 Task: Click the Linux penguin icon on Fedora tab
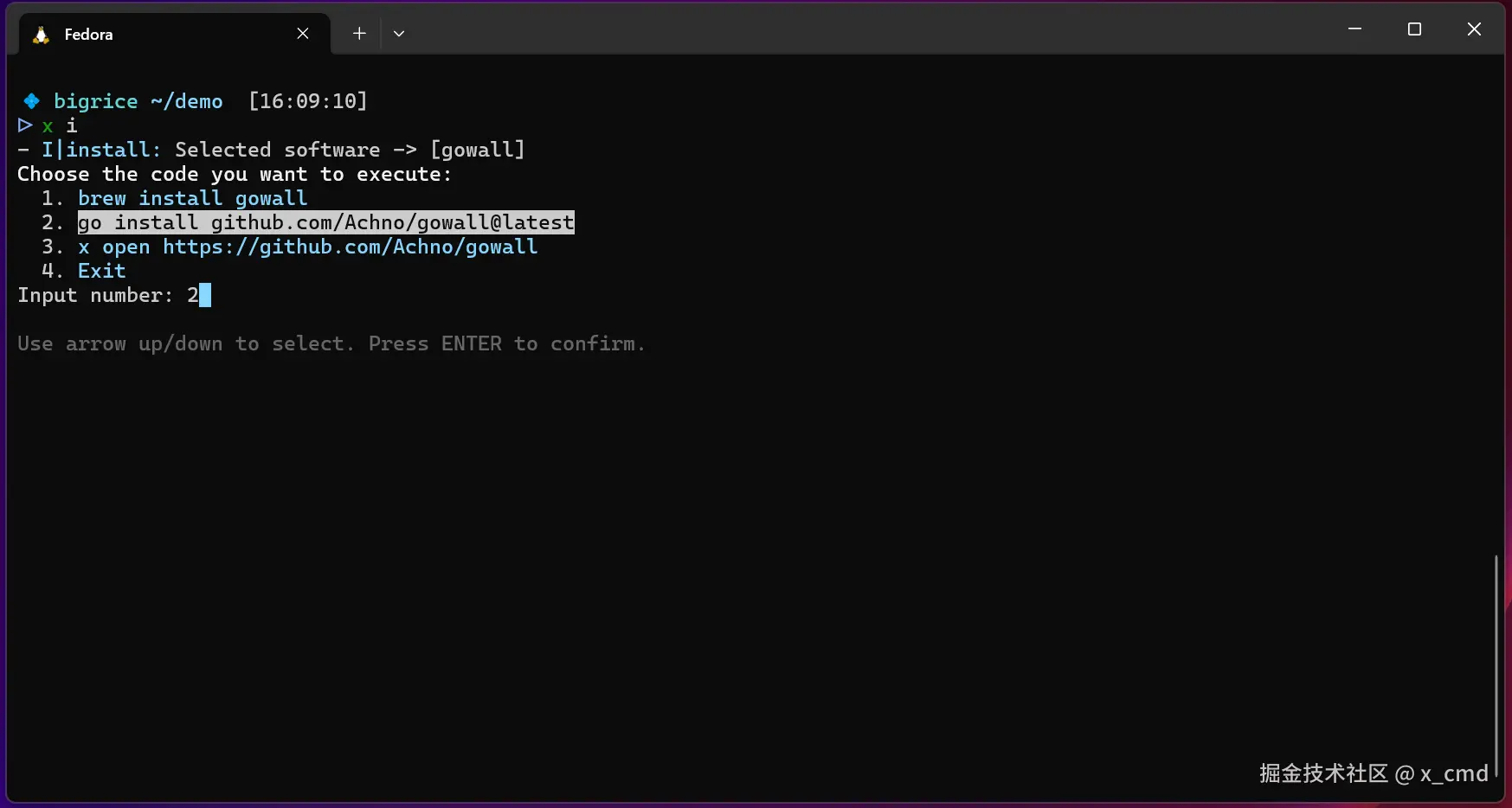coord(41,35)
